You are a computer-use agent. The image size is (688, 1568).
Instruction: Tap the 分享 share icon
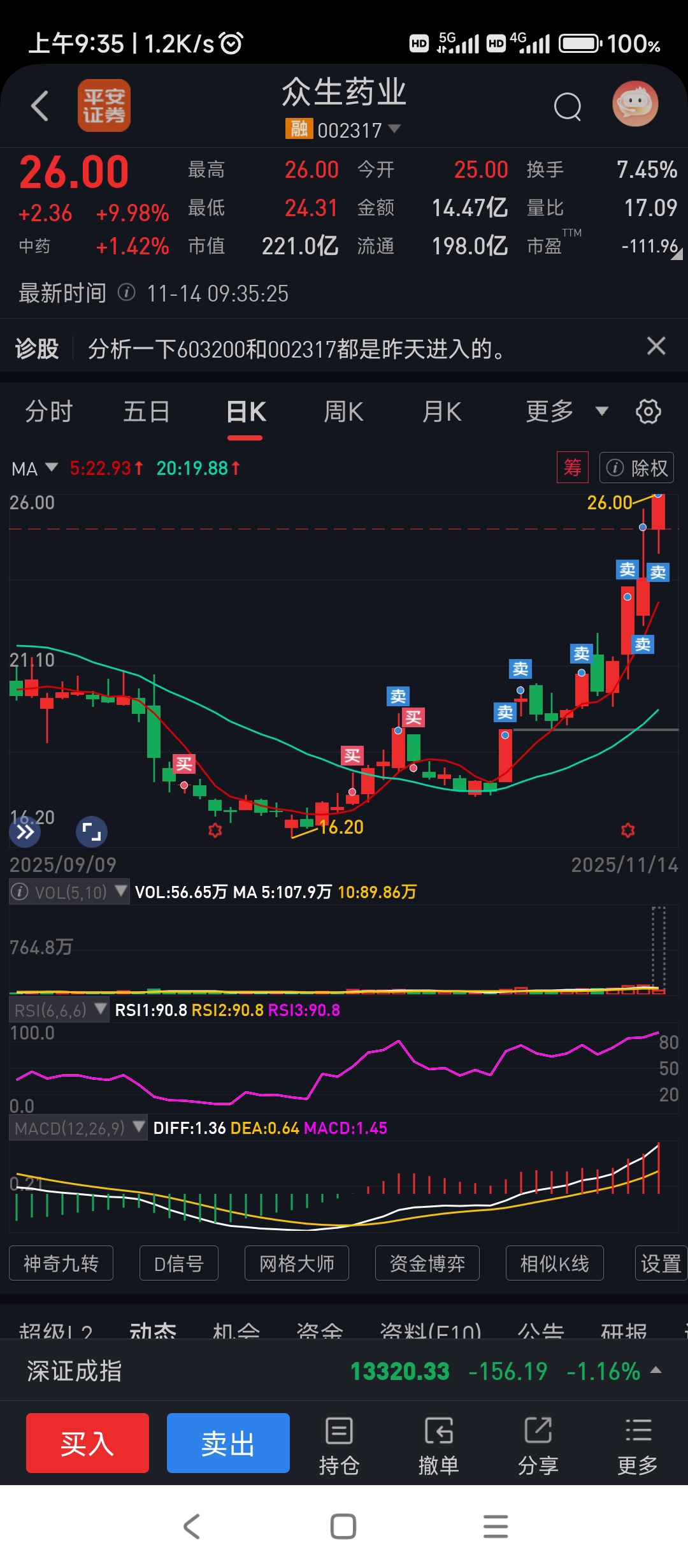(x=538, y=1445)
